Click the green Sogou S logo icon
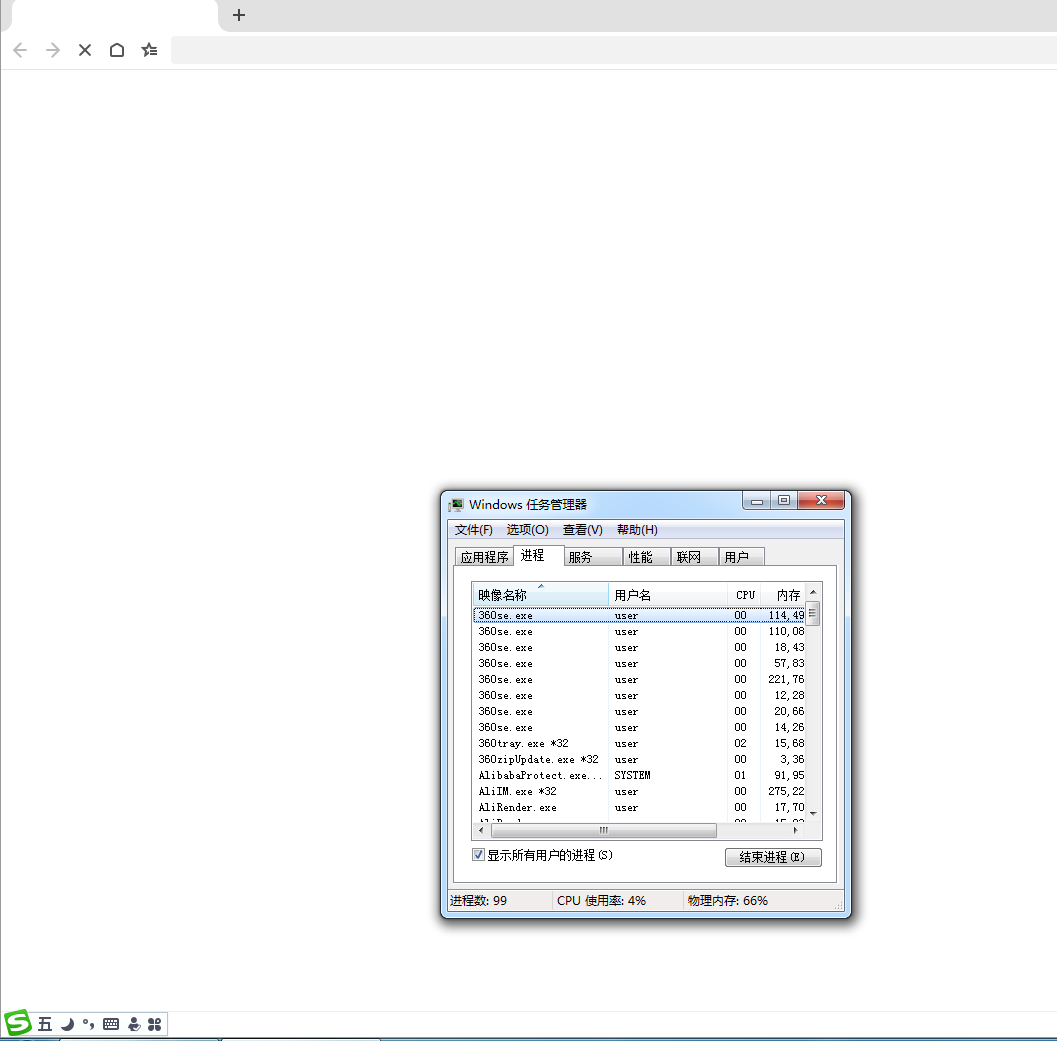 (18, 1023)
